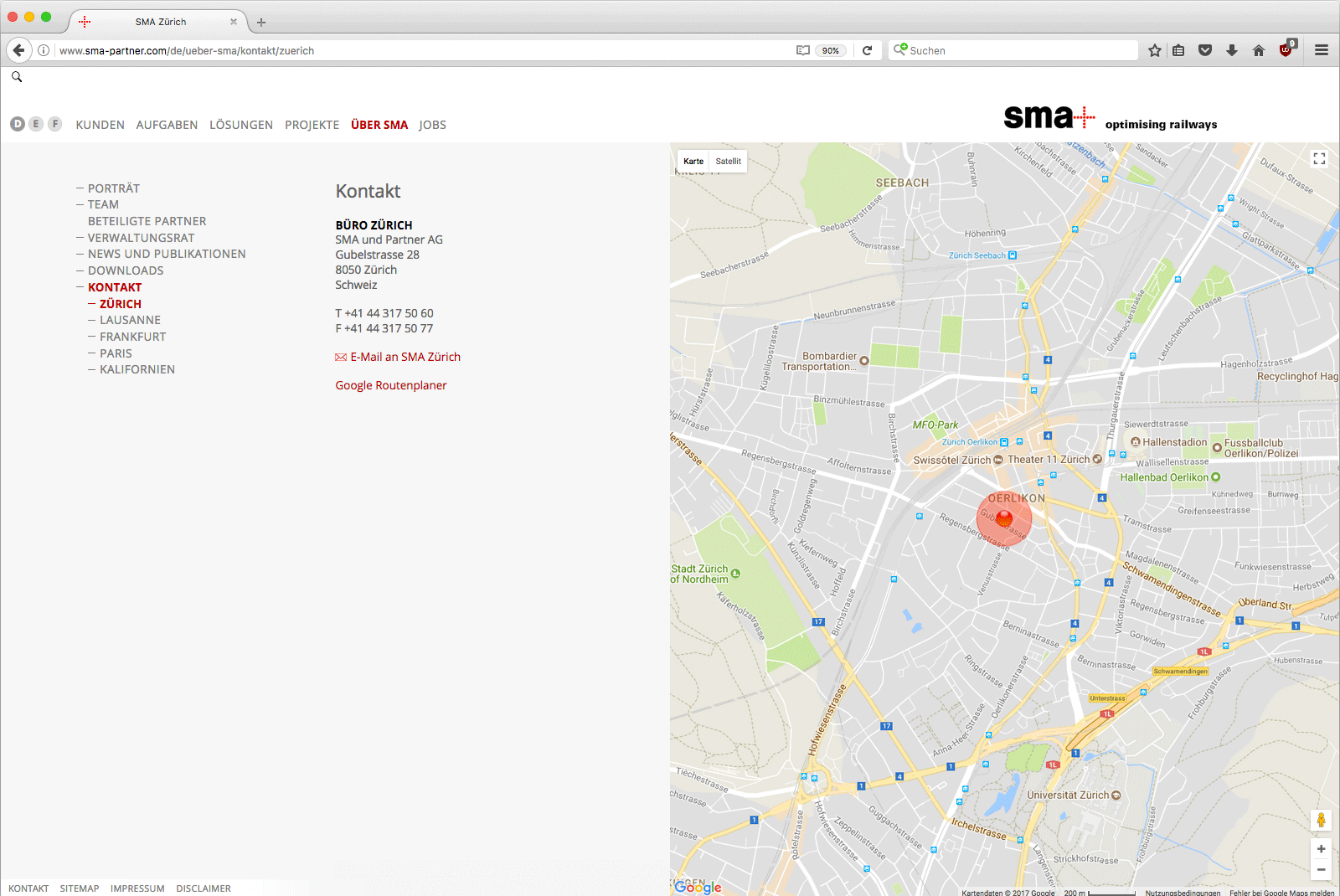Open VERWALTUNGSRAT in sidebar
The height and width of the screenshot is (896, 1340).
[141, 238]
